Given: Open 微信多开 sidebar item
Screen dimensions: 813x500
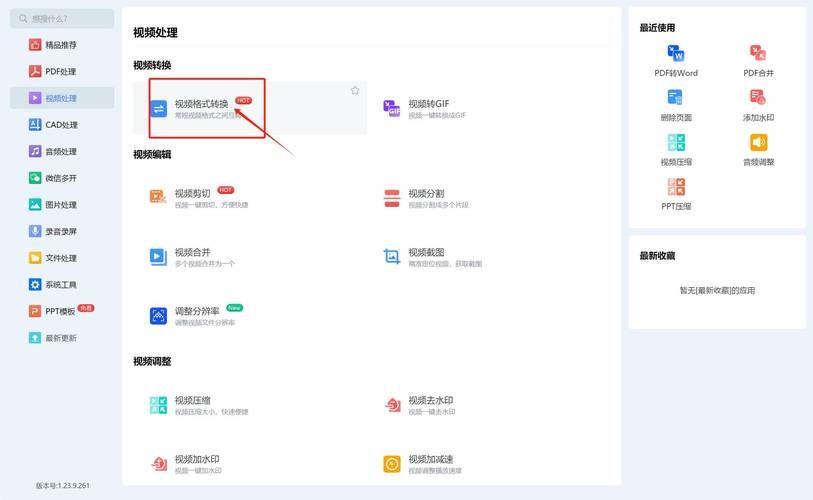Looking at the screenshot, I should tap(53, 178).
